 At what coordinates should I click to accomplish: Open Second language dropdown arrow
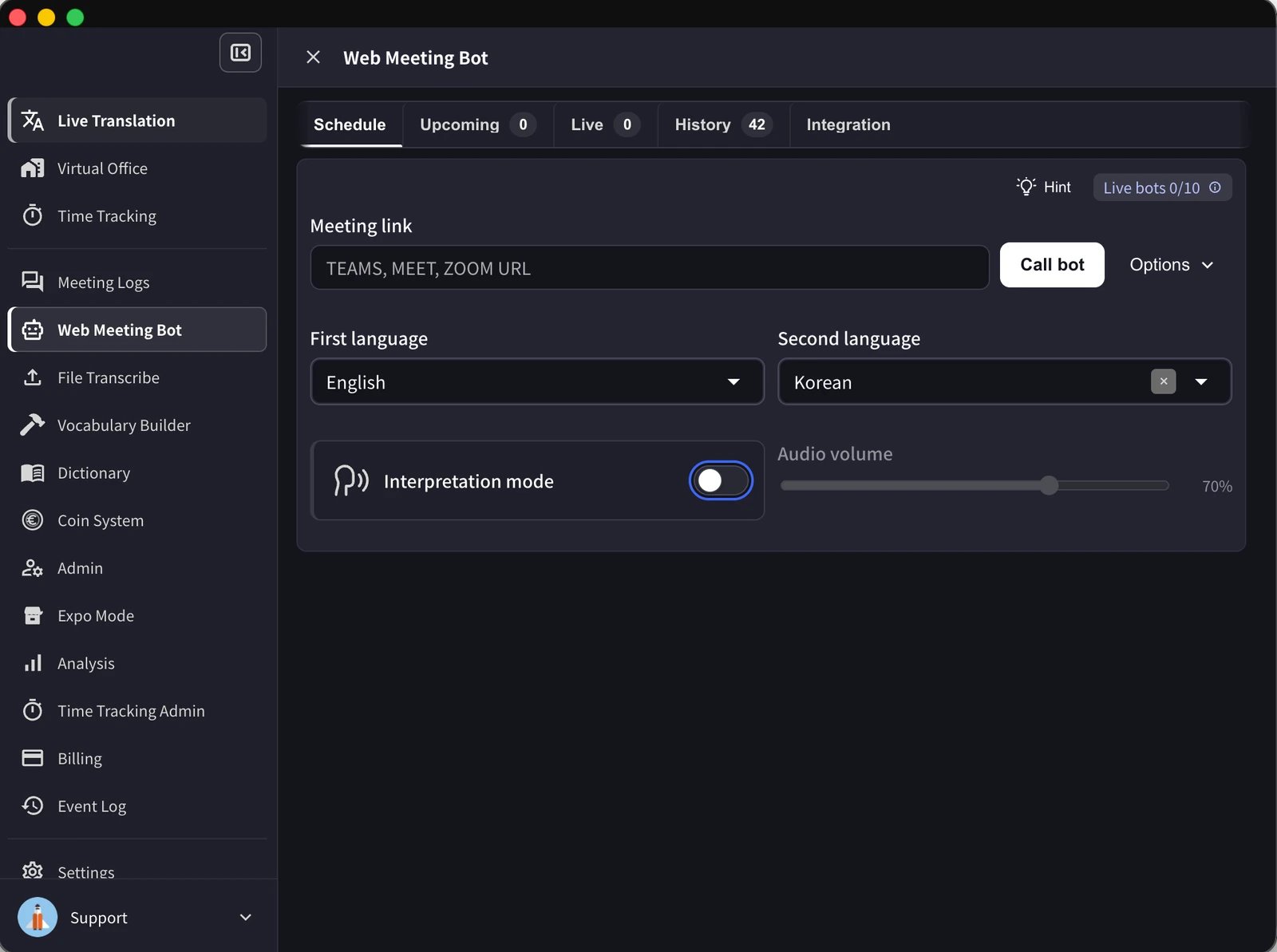tap(1201, 382)
